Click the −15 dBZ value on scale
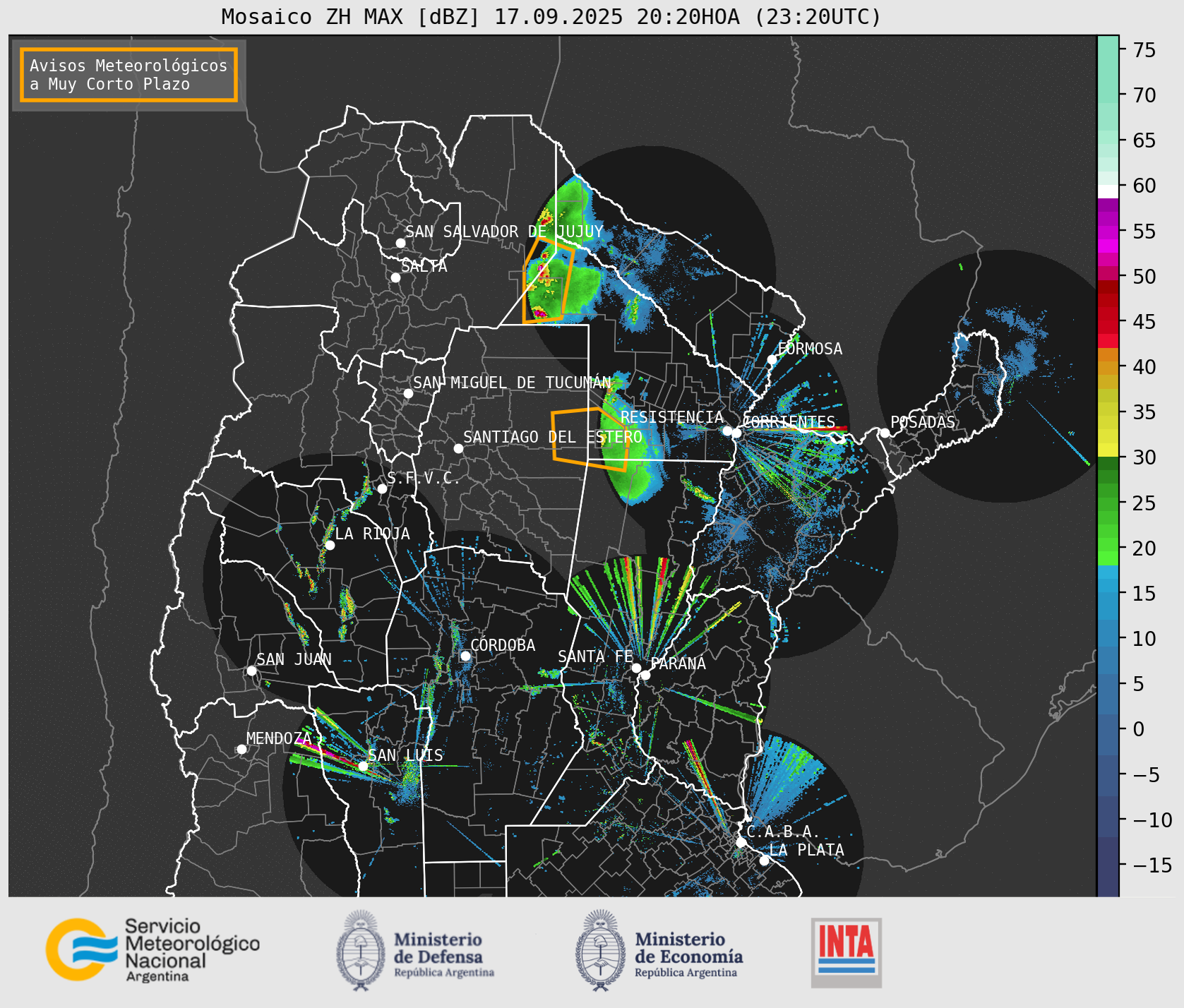The height and width of the screenshot is (1008, 1184). coord(1152,865)
